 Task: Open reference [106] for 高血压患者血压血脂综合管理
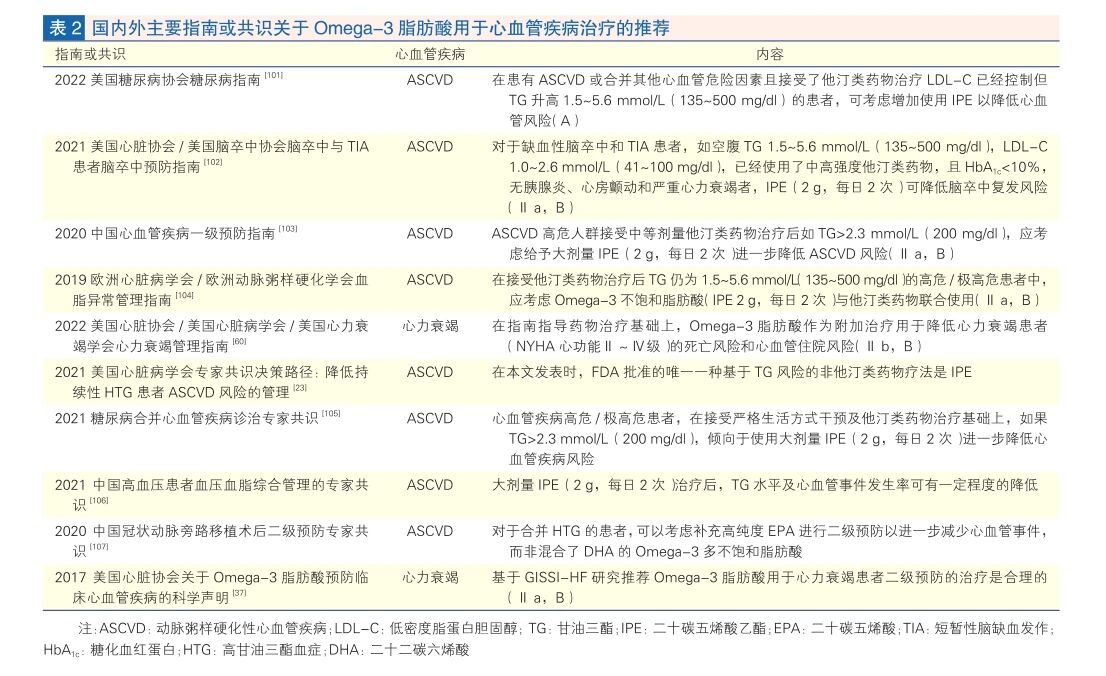coord(99,500)
